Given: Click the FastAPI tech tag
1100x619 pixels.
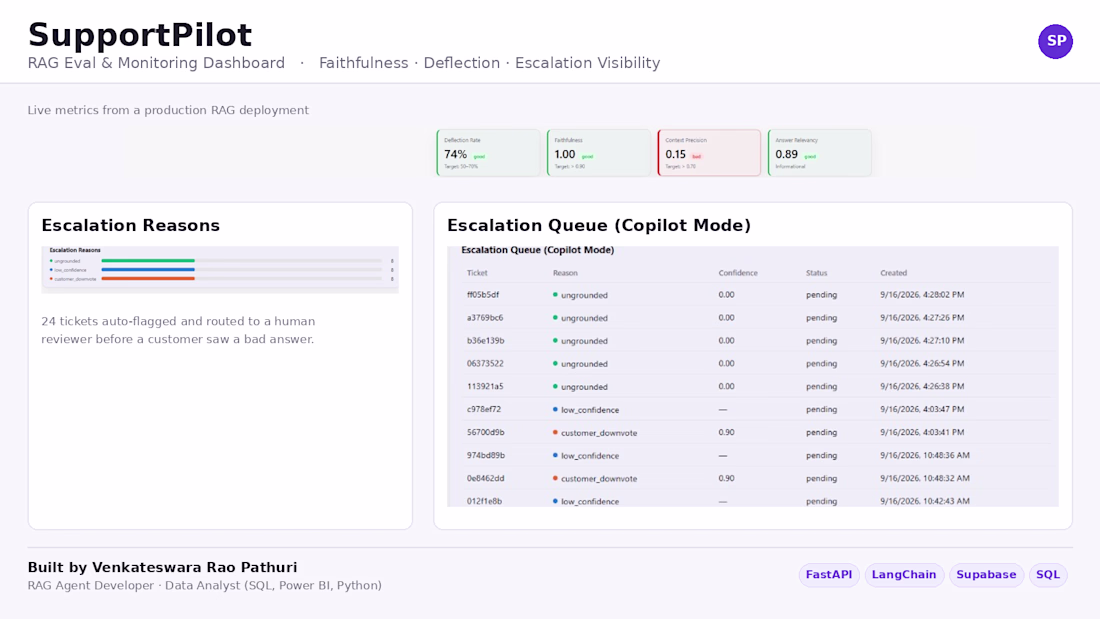Looking at the screenshot, I should tap(829, 575).
